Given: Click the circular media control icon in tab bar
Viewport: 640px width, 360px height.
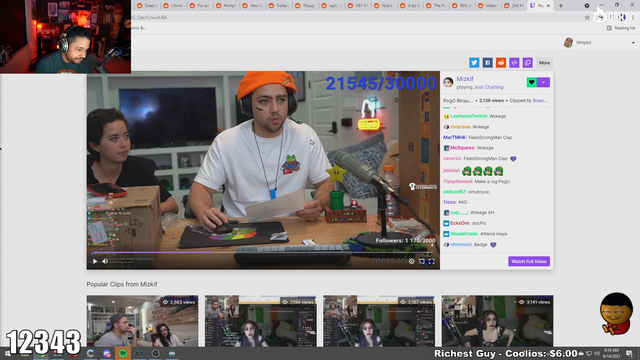Looking at the screenshot, I should 587,6.
